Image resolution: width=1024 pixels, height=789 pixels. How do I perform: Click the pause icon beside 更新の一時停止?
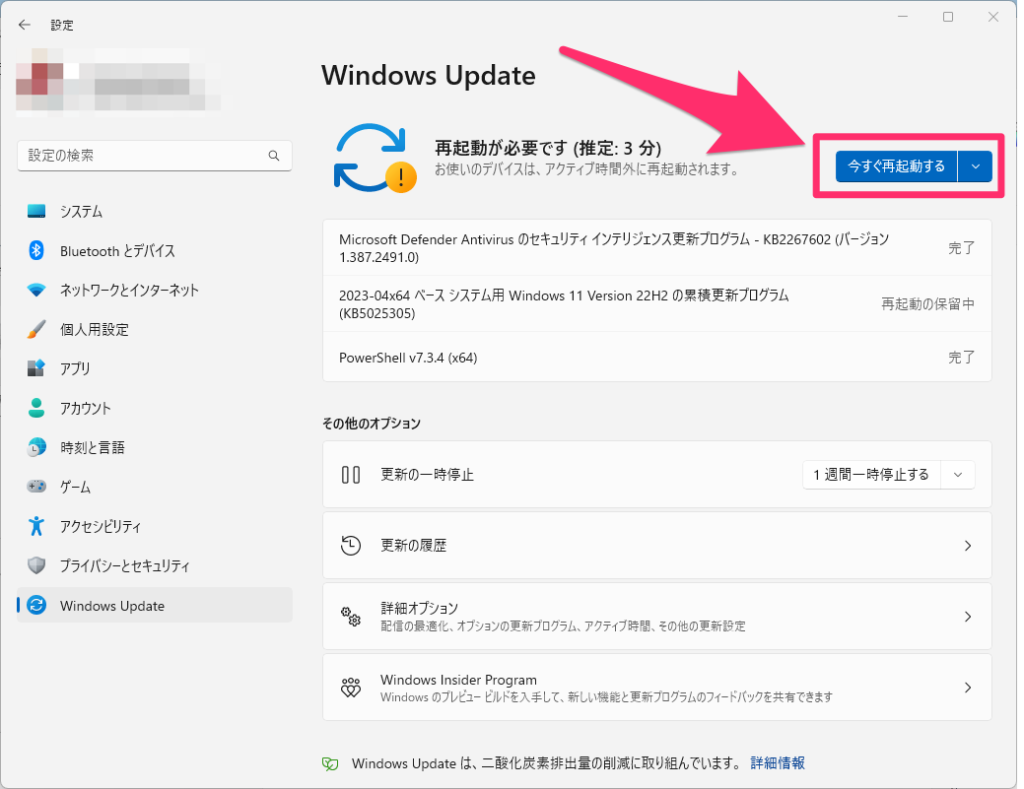click(x=351, y=474)
